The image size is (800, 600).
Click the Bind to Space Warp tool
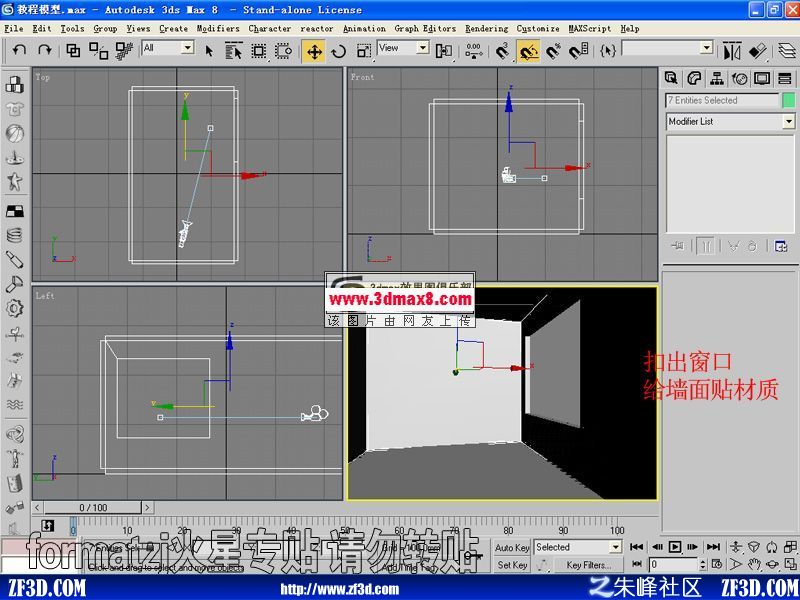(124, 50)
